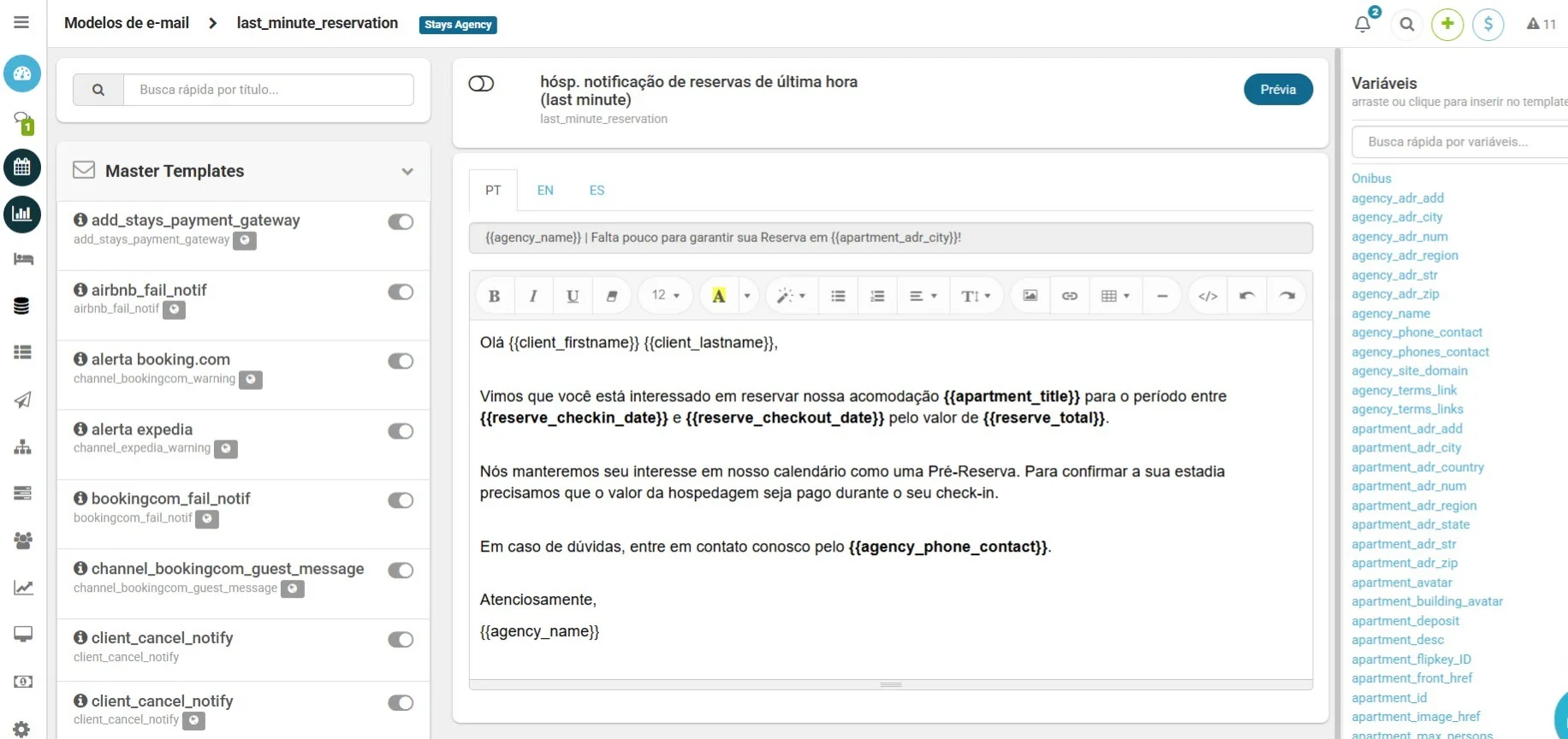Image resolution: width=1568 pixels, height=739 pixels.
Task: Click the email subject line field
Action: (x=890, y=238)
